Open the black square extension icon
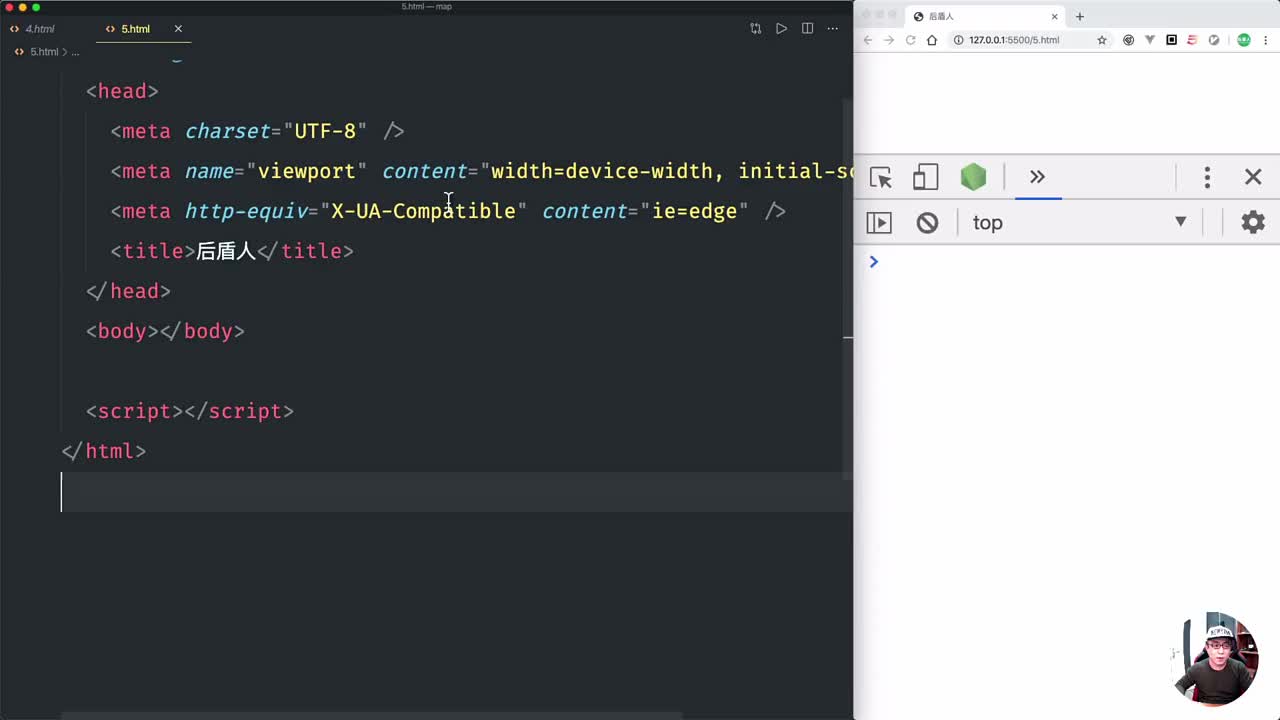This screenshot has width=1280, height=720. [x=1171, y=40]
